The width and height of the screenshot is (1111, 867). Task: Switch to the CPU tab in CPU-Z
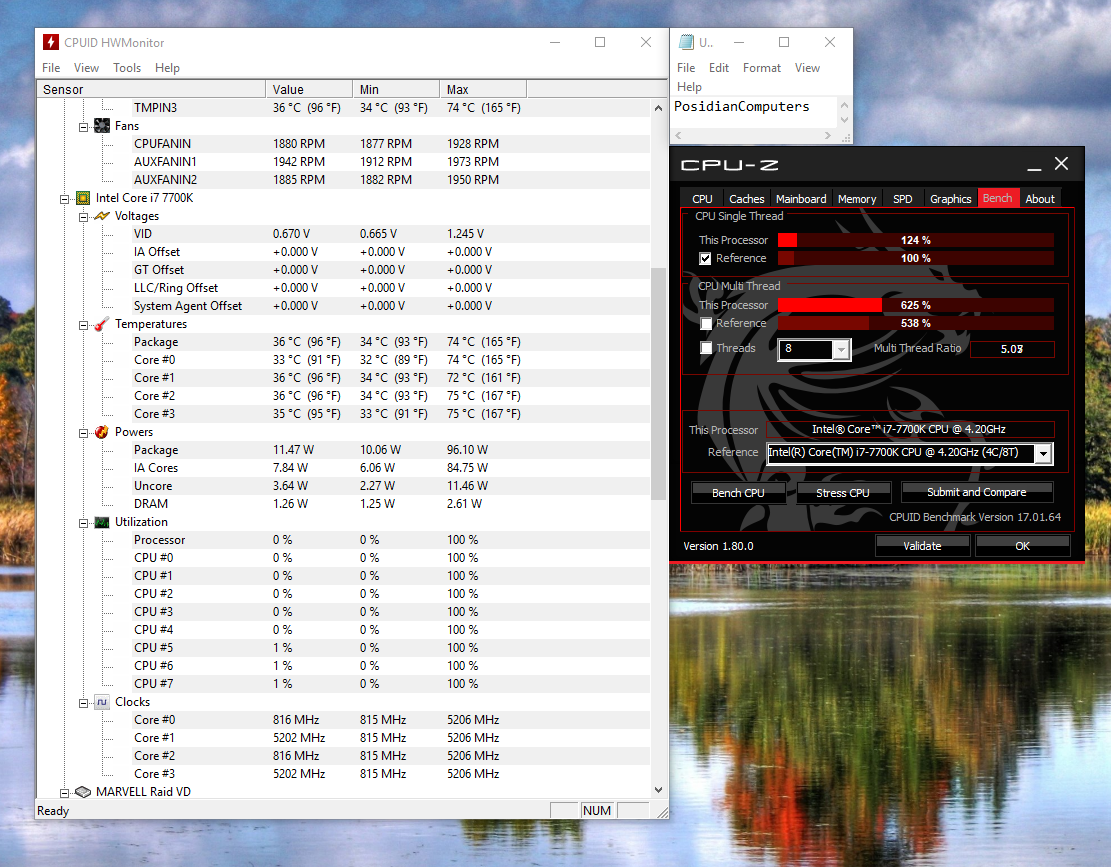click(x=702, y=199)
